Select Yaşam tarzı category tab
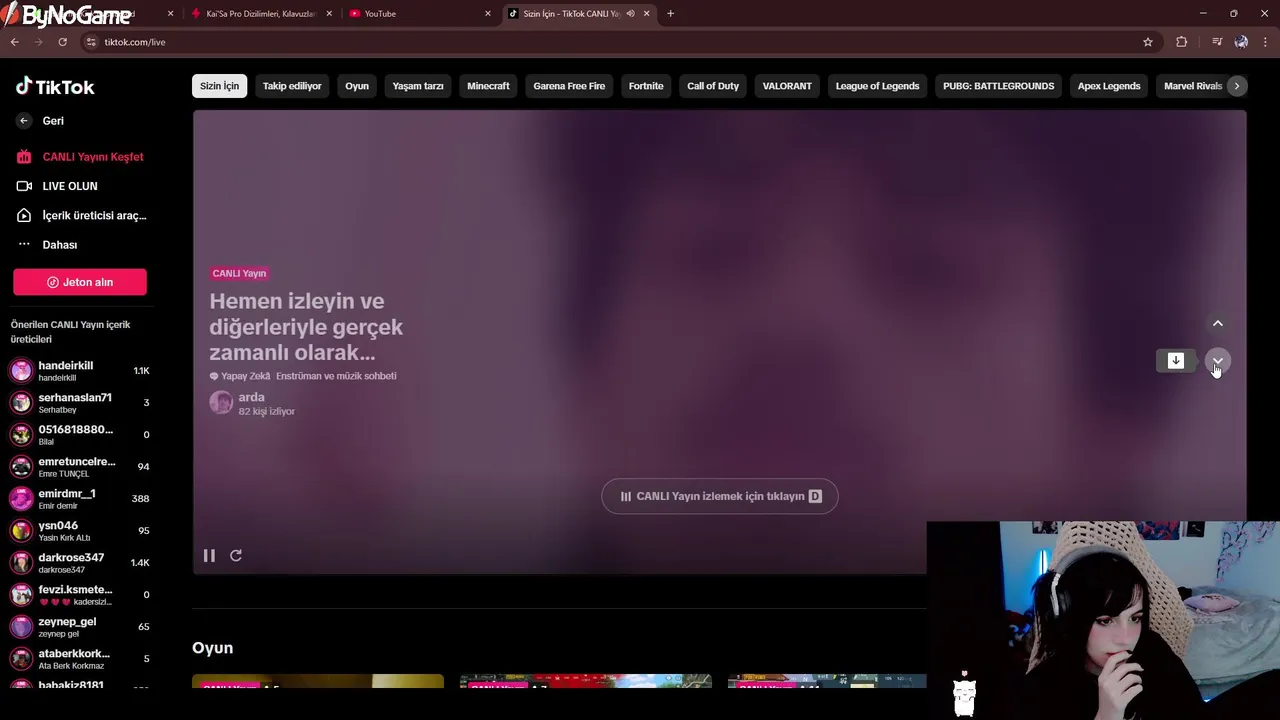This screenshot has height=720, width=1280. click(x=418, y=86)
